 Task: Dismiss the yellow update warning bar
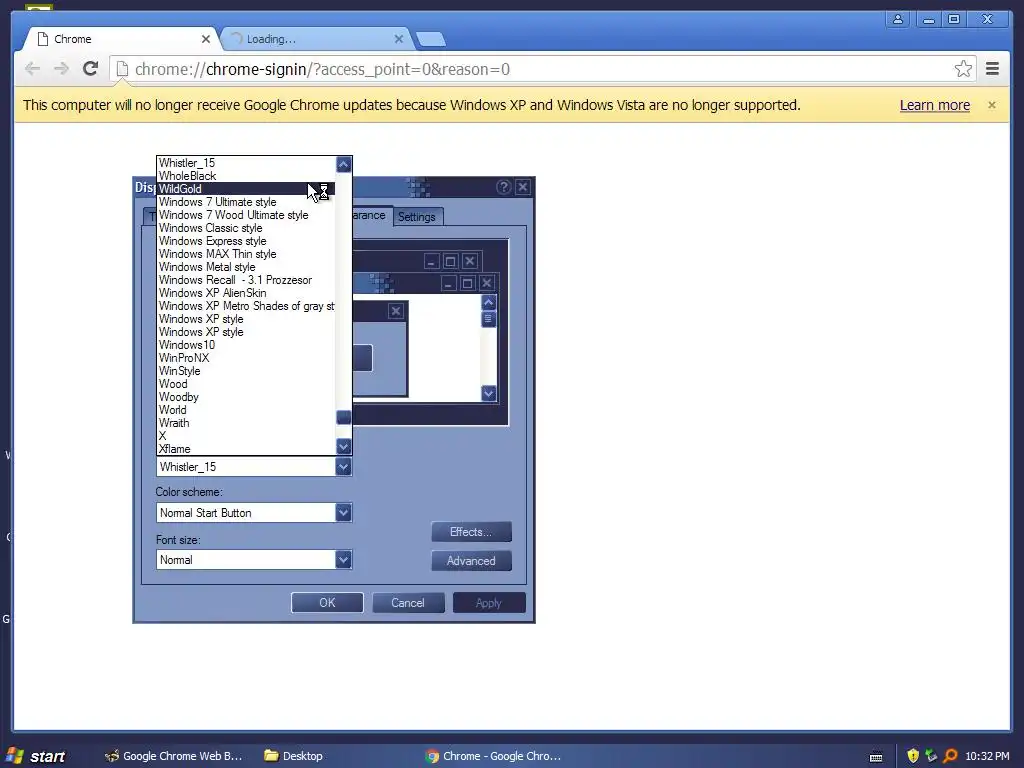[x=991, y=105]
